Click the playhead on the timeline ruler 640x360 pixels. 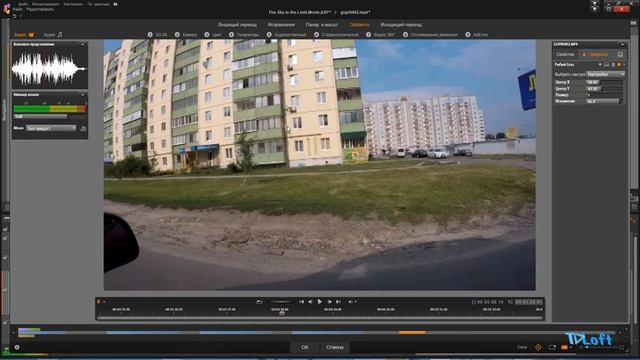[x=282, y=312]
